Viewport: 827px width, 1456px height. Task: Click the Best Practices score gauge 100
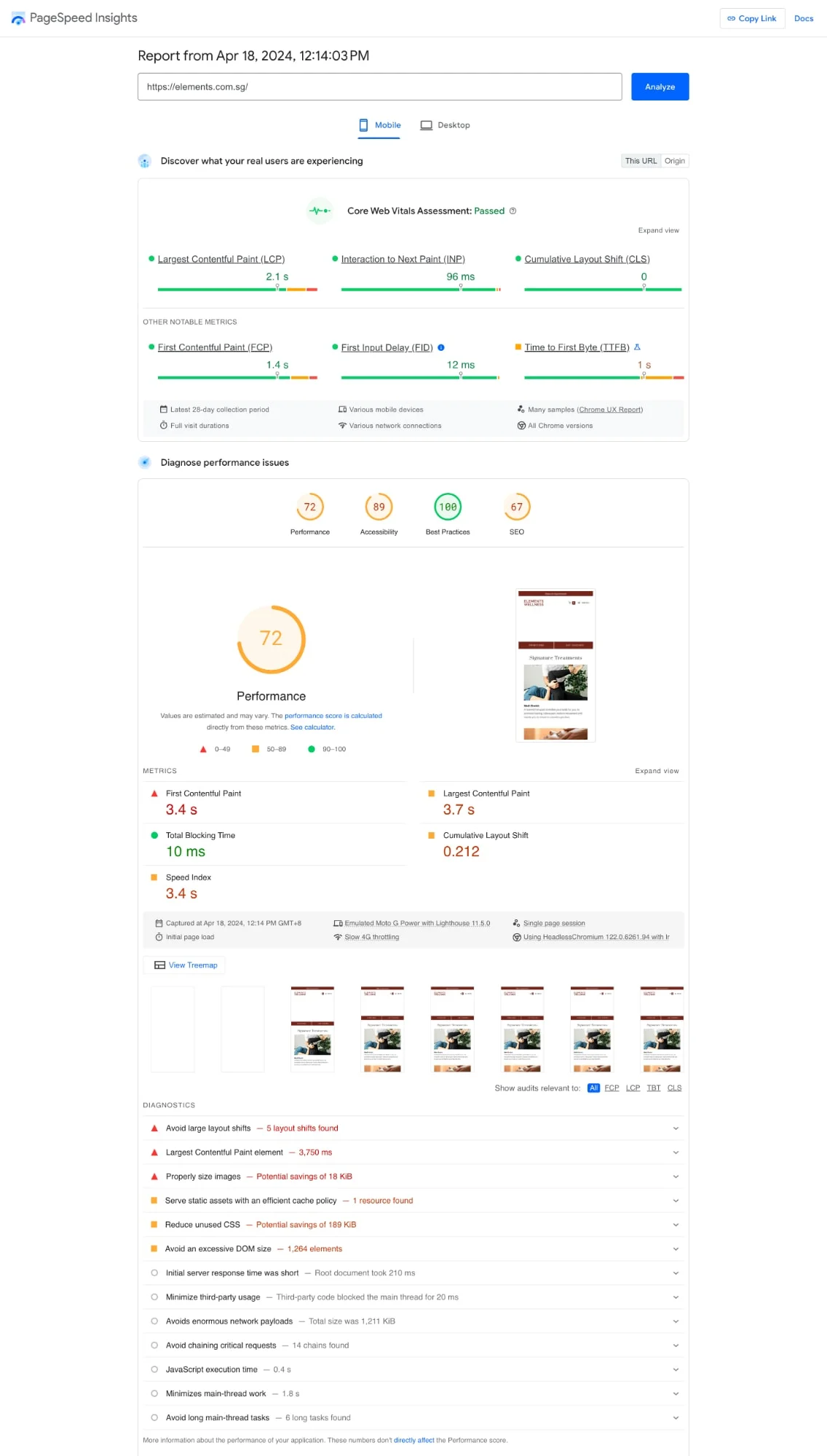(448, 507)
